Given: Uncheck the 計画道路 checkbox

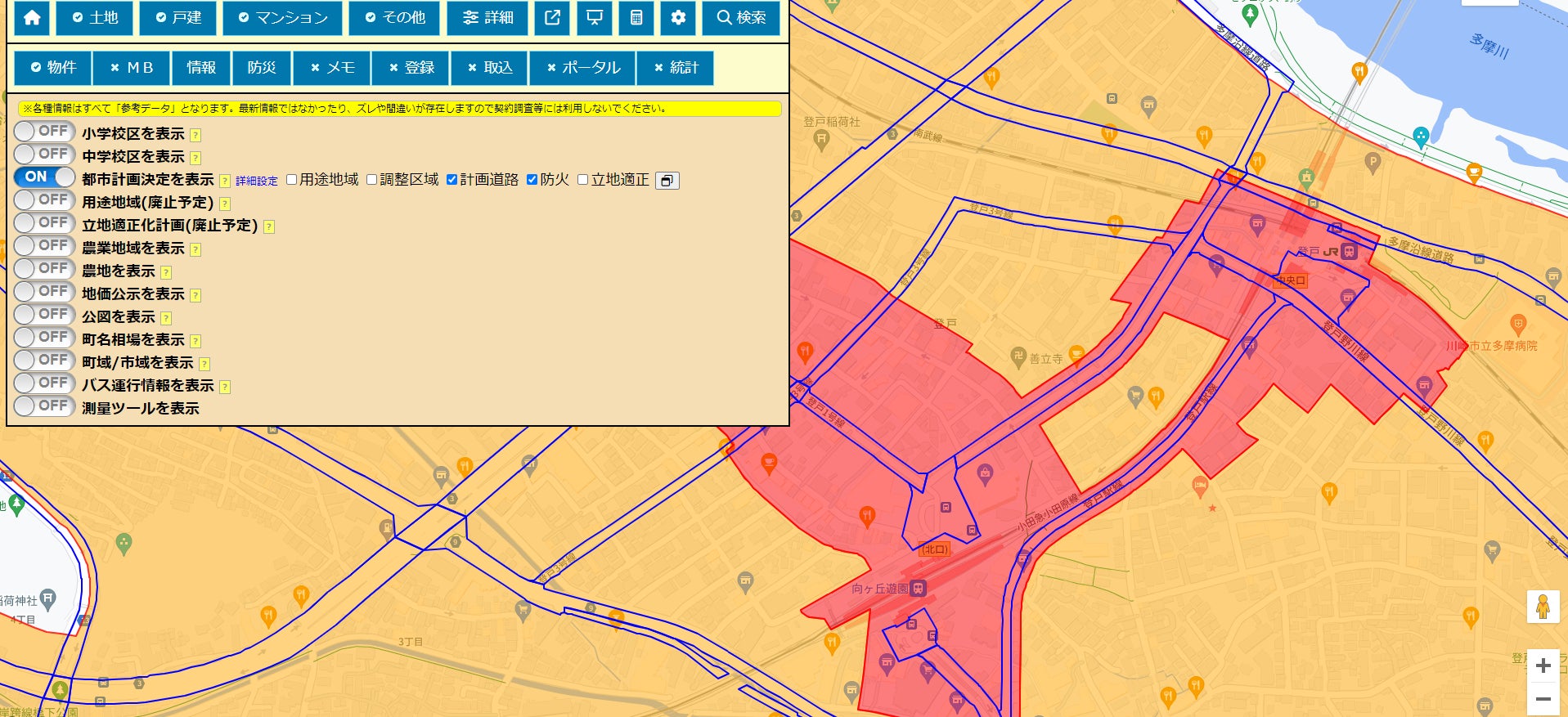Looking at the screenshot, I should [452, 180].
